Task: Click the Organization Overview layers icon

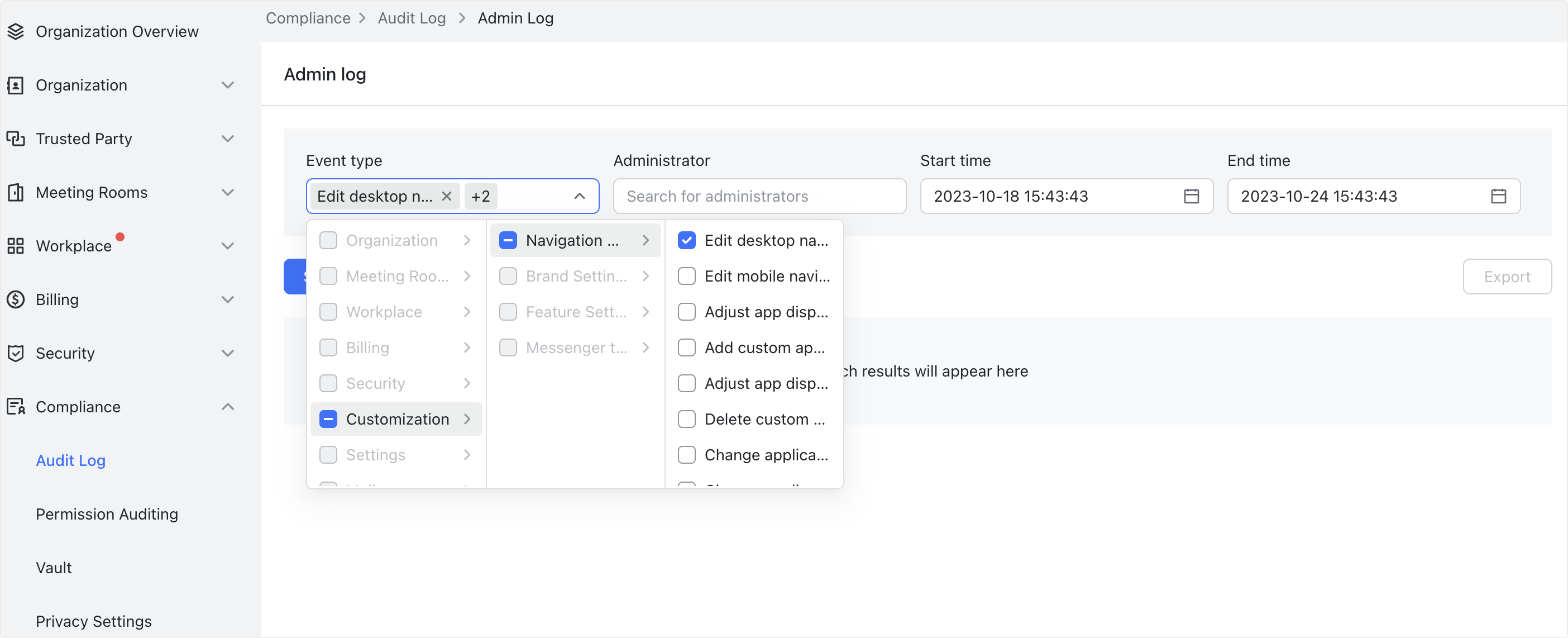Action: [x=16, y=30]
